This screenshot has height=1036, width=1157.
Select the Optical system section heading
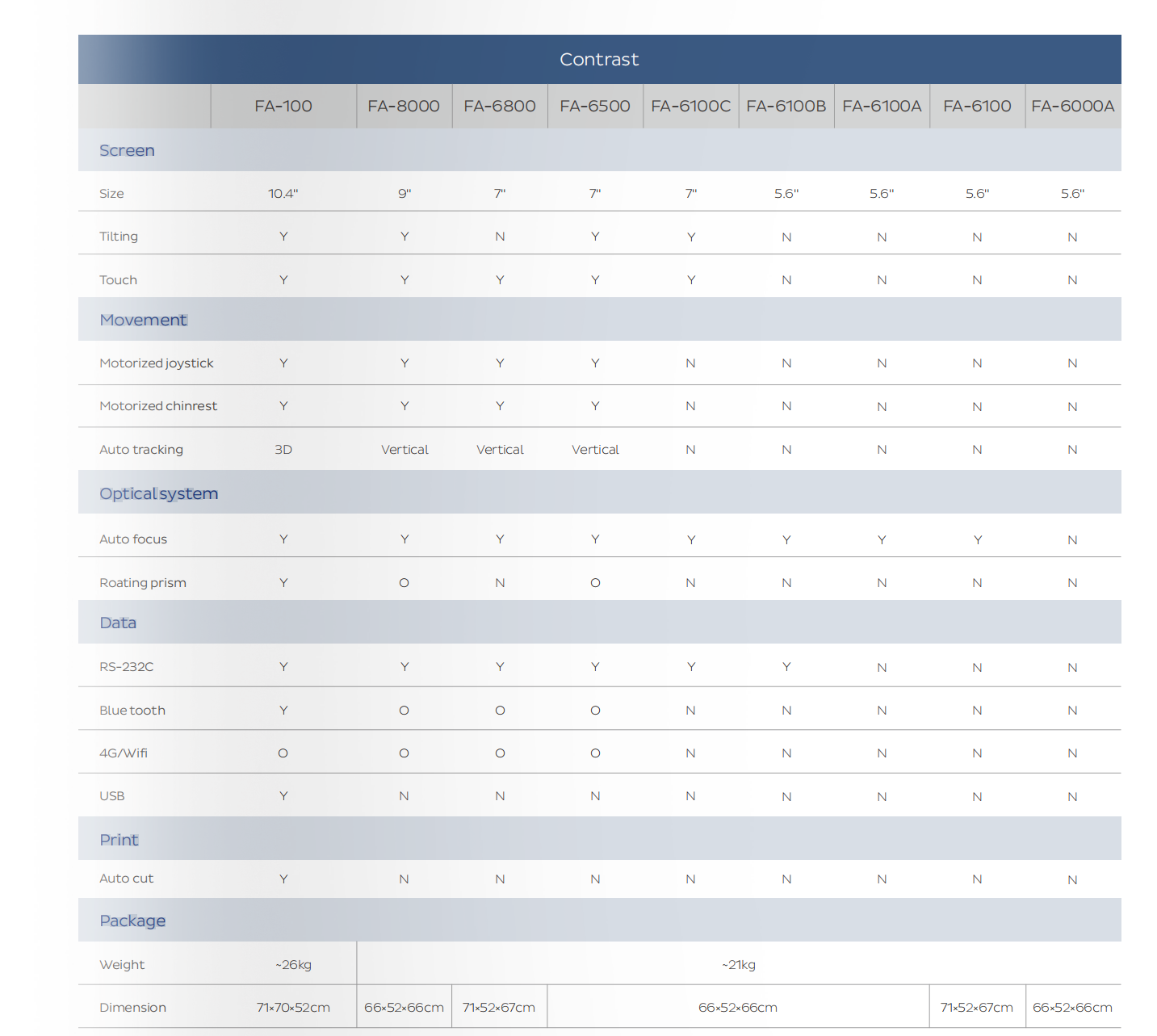click(x=158, y=493)
